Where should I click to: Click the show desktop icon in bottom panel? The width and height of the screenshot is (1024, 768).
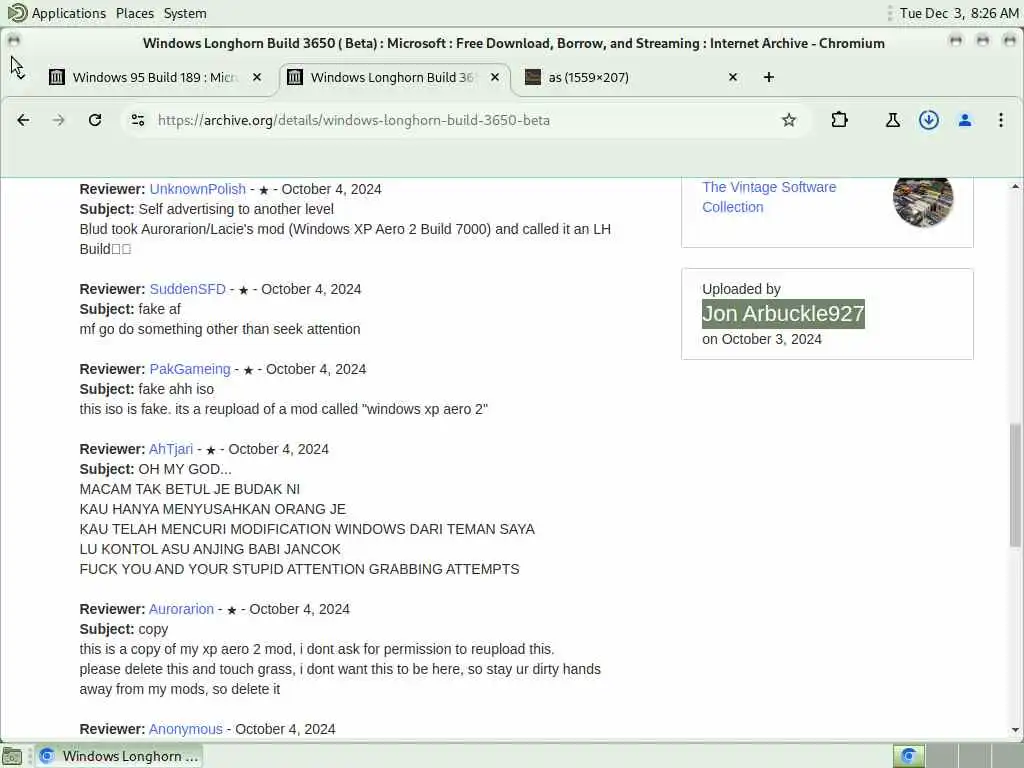[x=12, y=756]
